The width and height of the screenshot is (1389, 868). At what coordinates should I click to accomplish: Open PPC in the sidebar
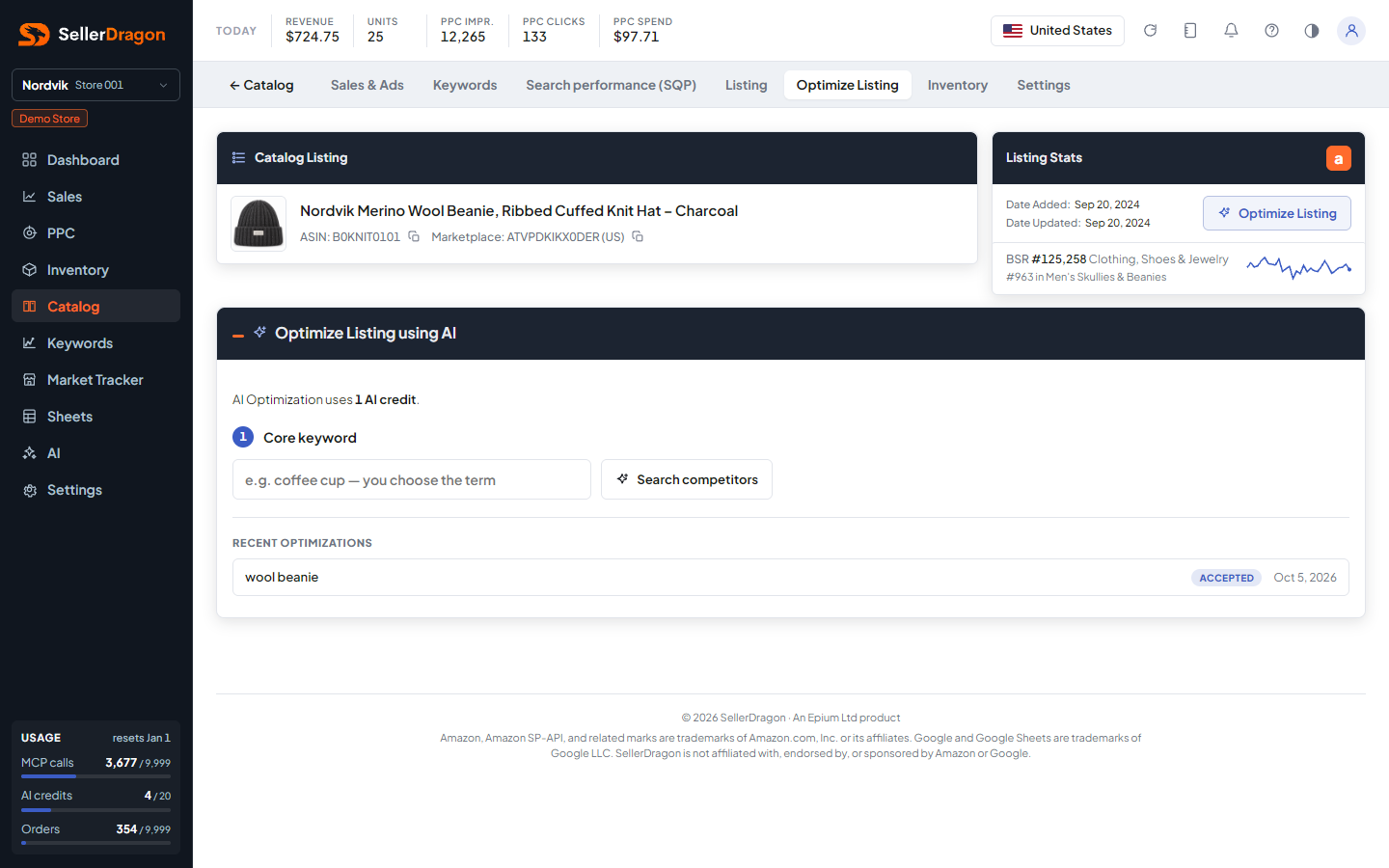coord(95,233)
